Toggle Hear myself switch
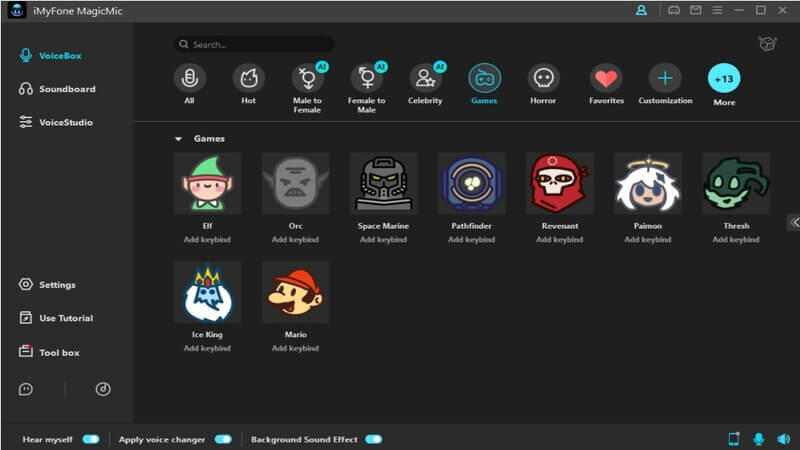Image resolution: width=800 pixels, height=450 pixels. [91, 439]
